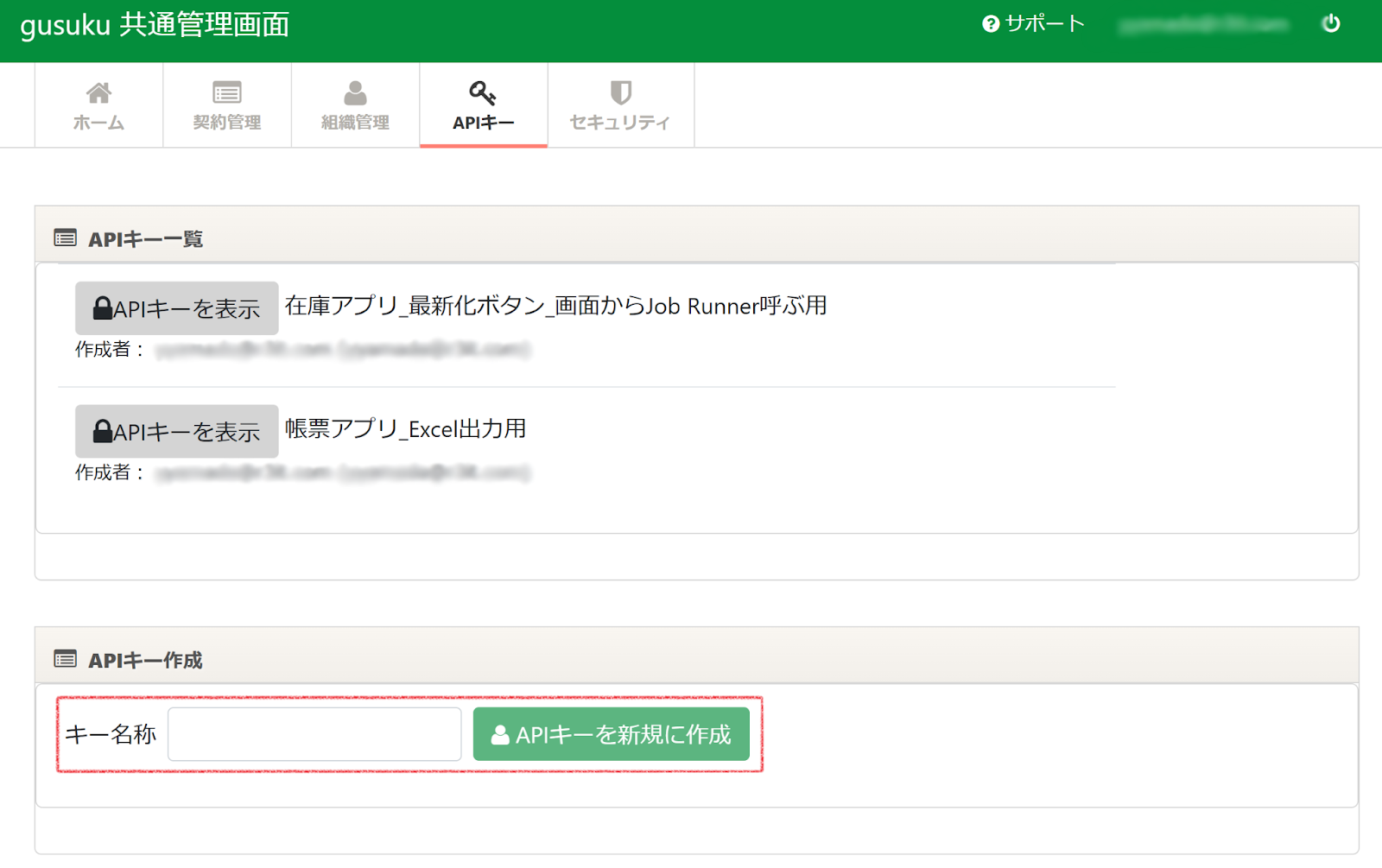
Task: Click 作成者 label under 帳票アプリ key
Action: 109,472
